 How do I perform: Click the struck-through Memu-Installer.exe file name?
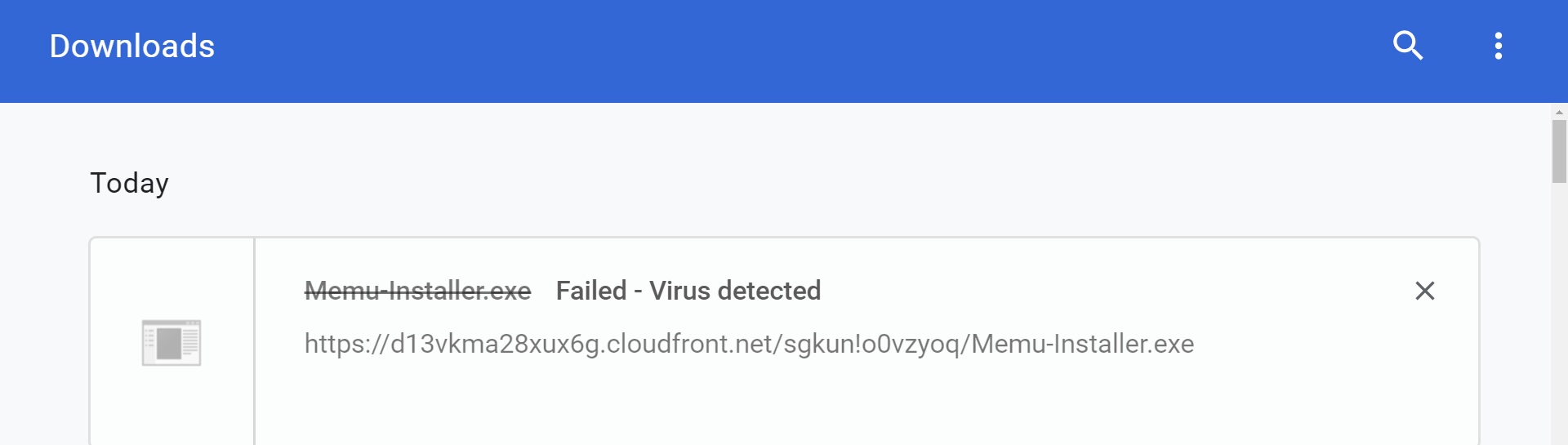coord(417,291)
